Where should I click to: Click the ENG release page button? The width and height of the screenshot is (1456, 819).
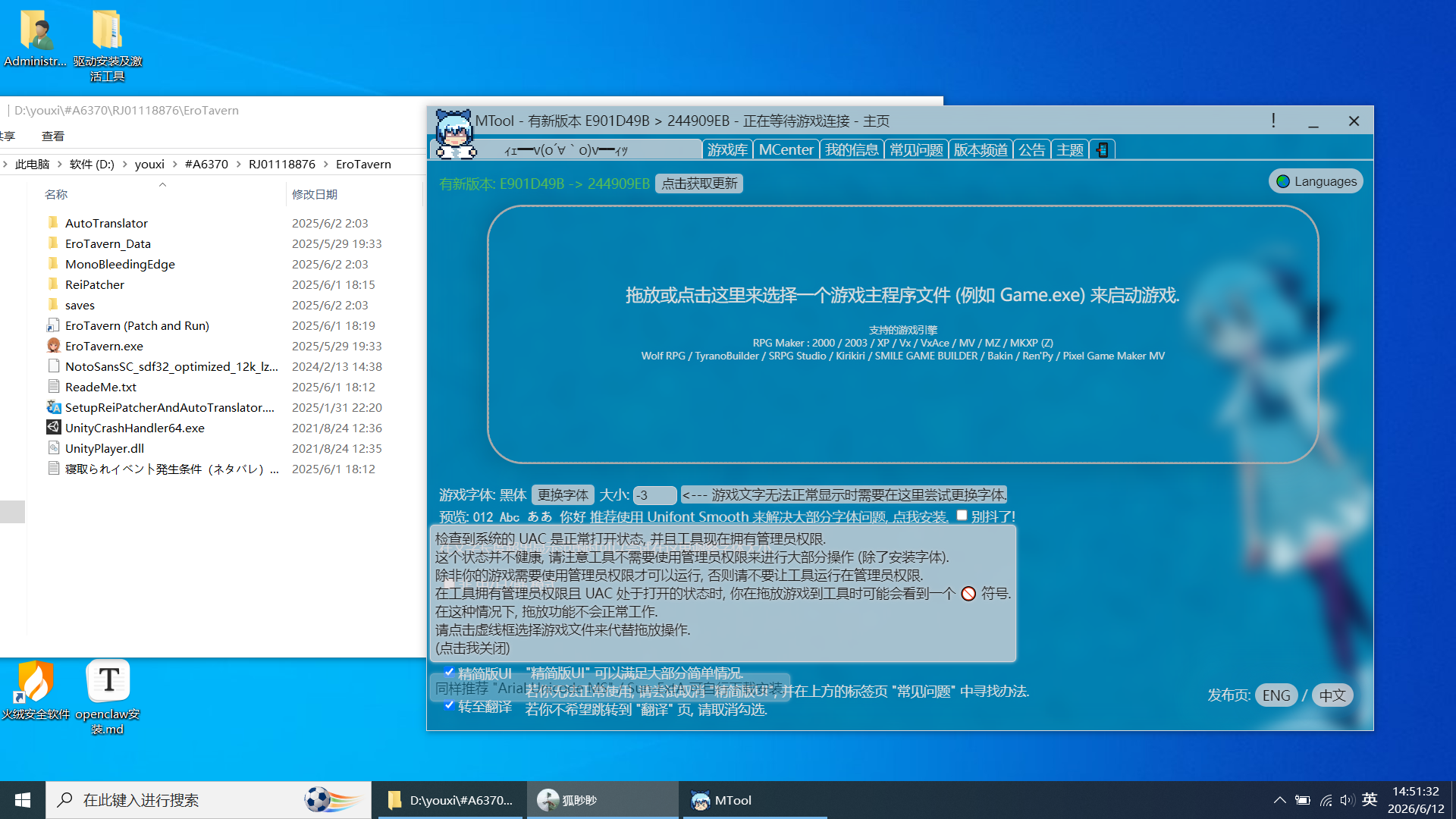(1276, 695)
